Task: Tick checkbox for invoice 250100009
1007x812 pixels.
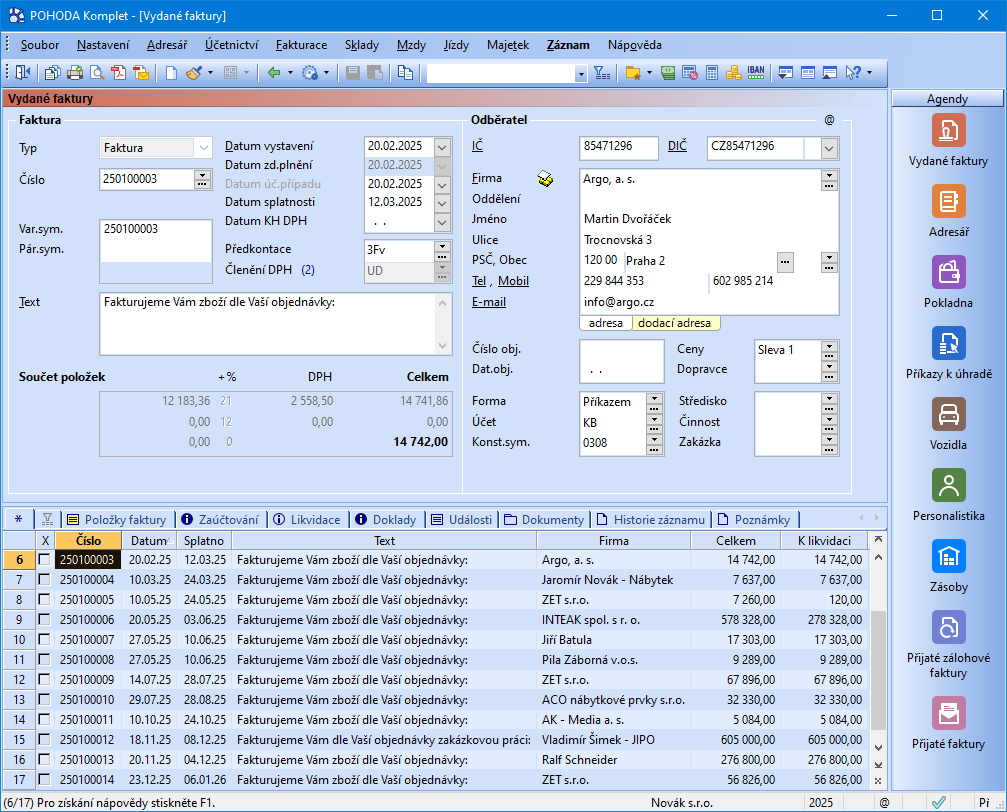Action: click(44, 679)
